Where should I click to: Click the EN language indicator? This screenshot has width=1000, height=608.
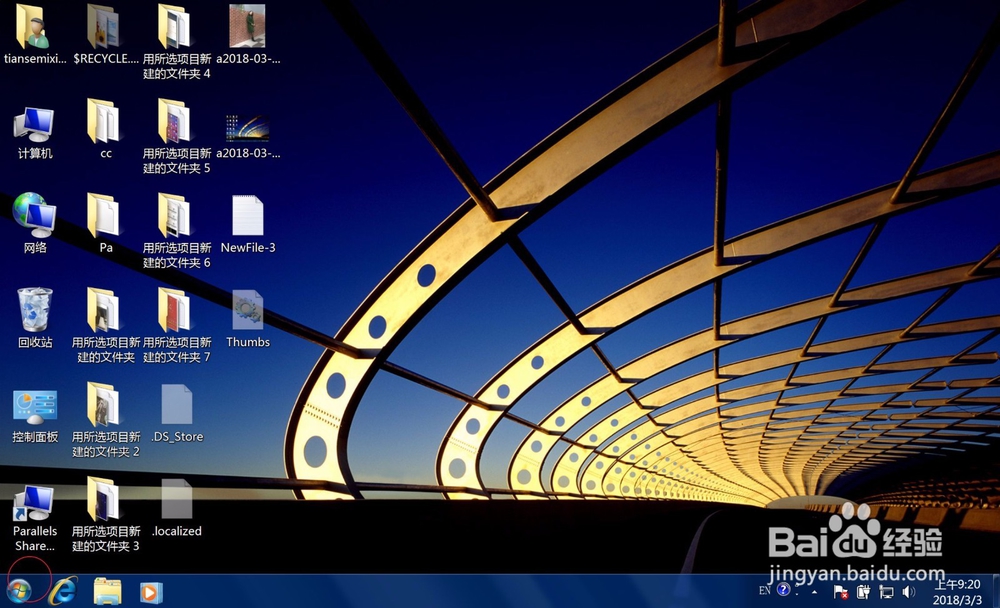click(x=765, y=591)
